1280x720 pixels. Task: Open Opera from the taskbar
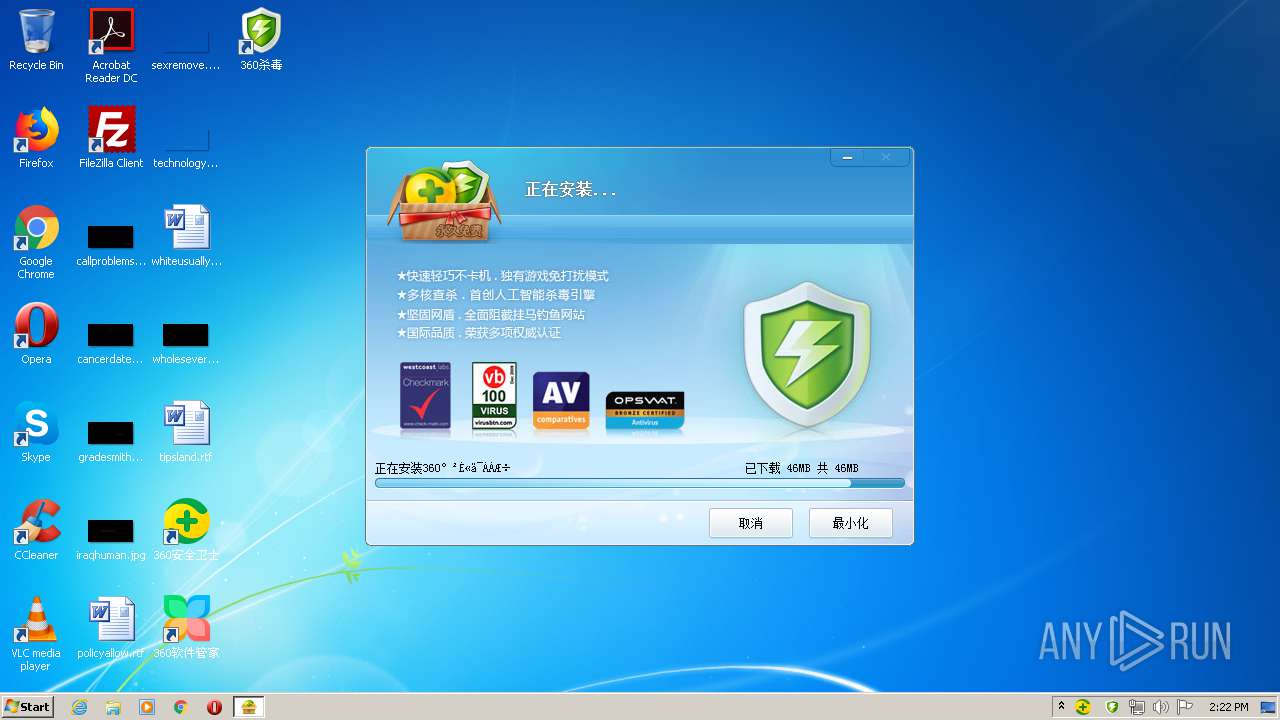[214, 707]
